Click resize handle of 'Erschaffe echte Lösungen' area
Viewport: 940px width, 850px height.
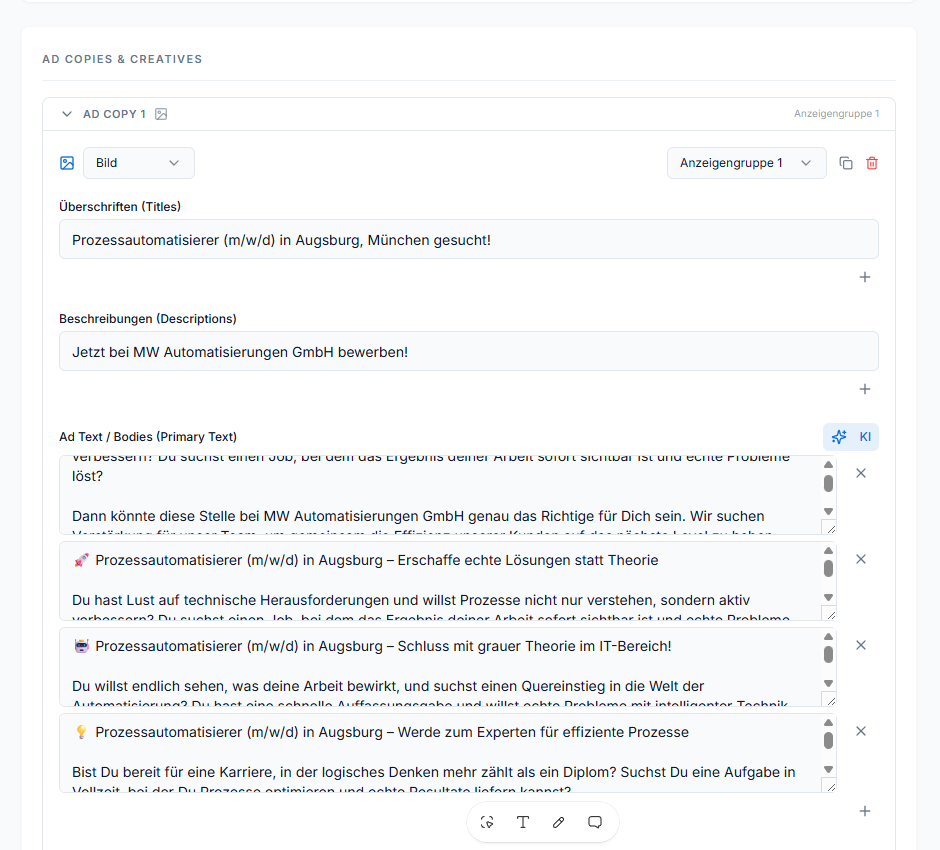830,614
